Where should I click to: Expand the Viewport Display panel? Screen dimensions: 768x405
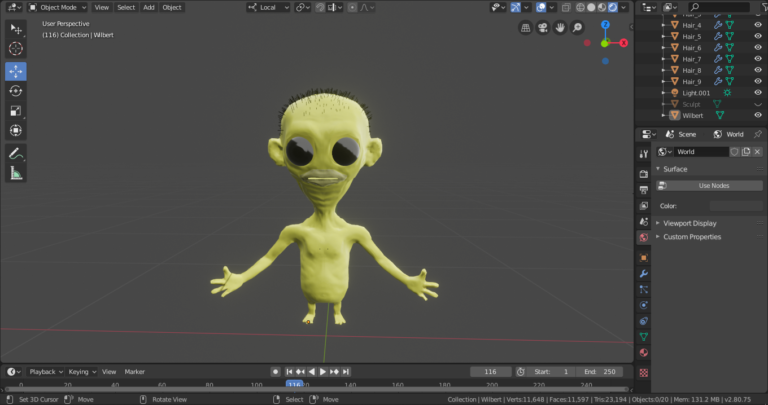pyautogui.click(x=689, y=223)
